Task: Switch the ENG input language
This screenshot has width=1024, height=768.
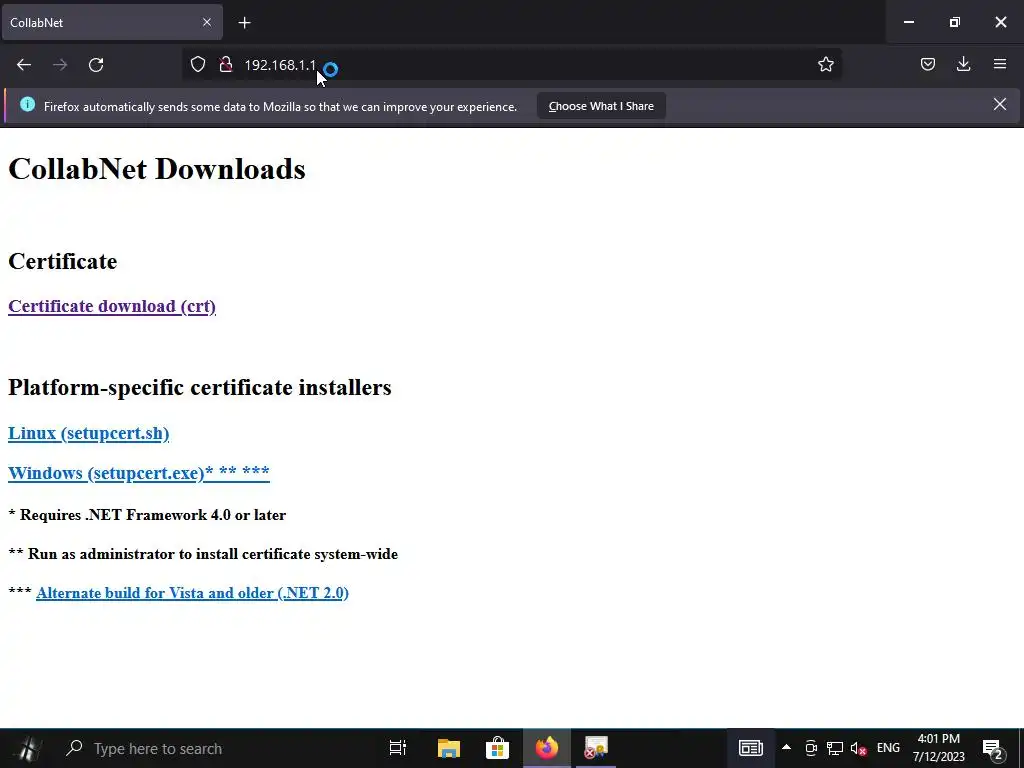Action: (x=888, y=748)
